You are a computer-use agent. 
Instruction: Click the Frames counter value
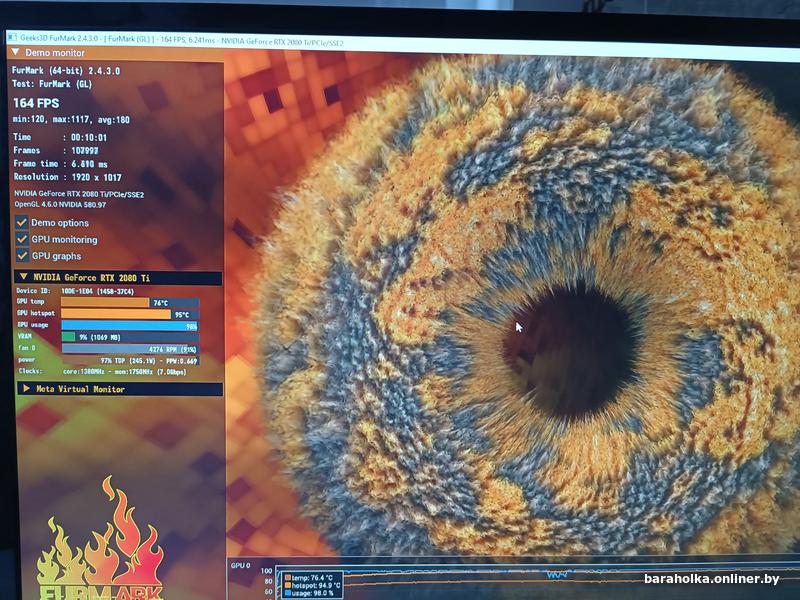point(85,151)
